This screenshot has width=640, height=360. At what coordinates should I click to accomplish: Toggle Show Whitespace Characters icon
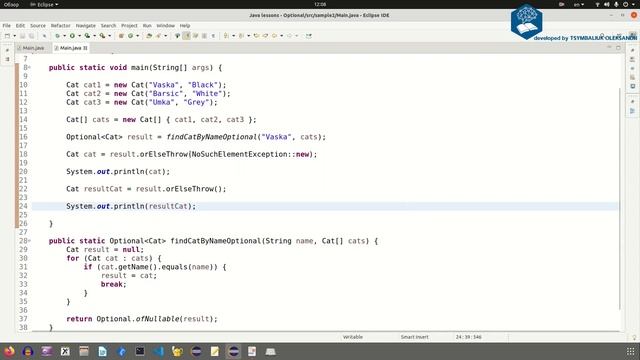coord(213,36)
